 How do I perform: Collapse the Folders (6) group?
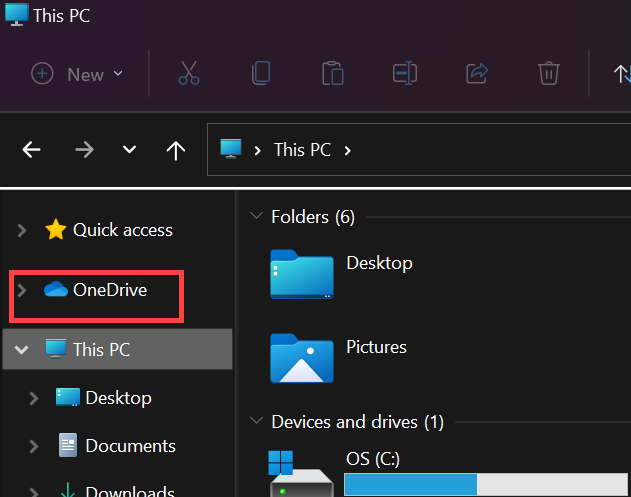(256, 216)
